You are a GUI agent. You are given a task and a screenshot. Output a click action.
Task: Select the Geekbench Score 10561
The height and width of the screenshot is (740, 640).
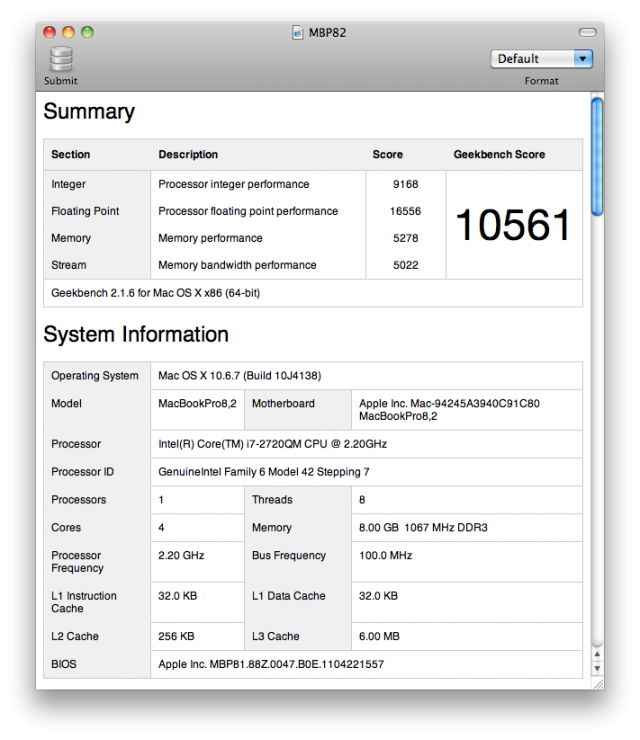pos(514,225)
